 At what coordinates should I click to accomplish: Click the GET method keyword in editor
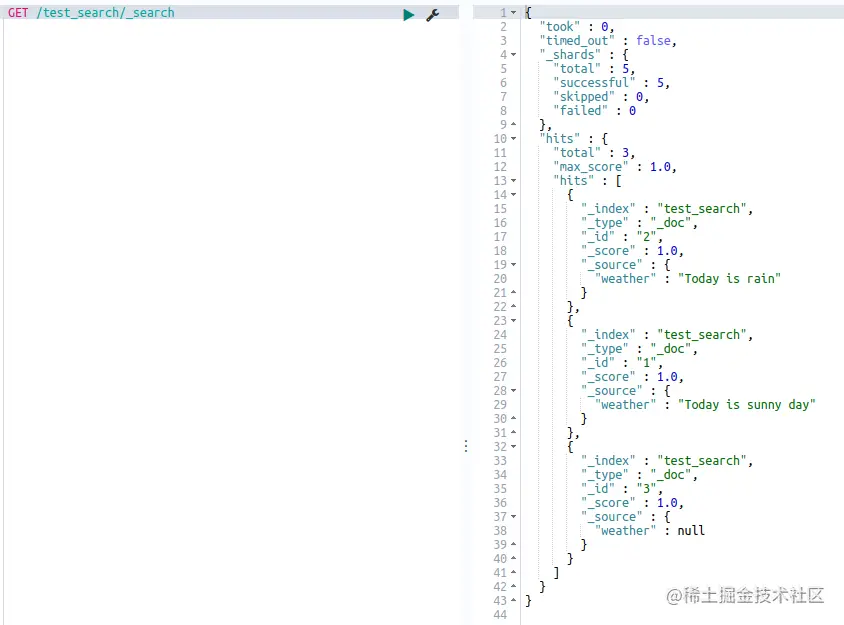click(x=18, y=12)
